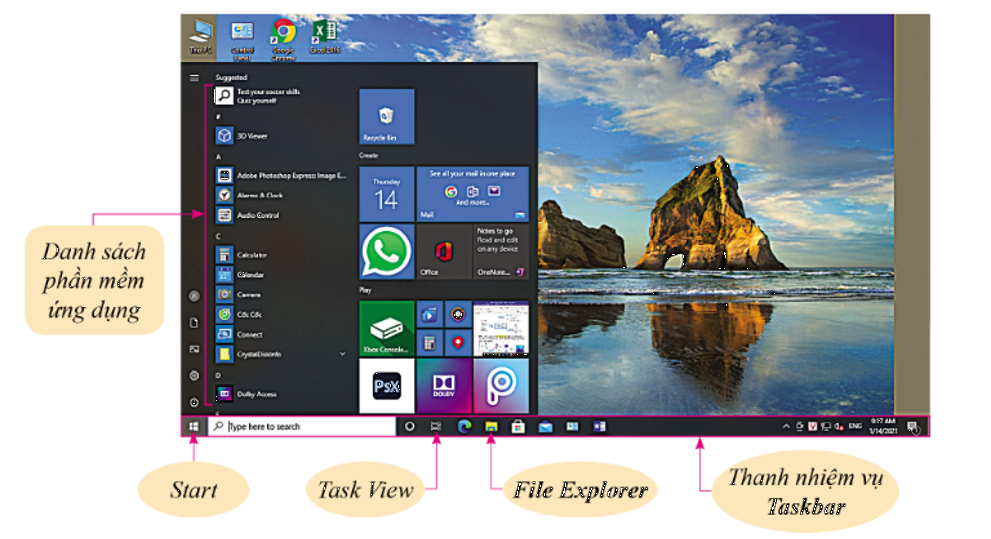Toggle the Start menu with Start button
Screen dimensions: 991x539
192,427
